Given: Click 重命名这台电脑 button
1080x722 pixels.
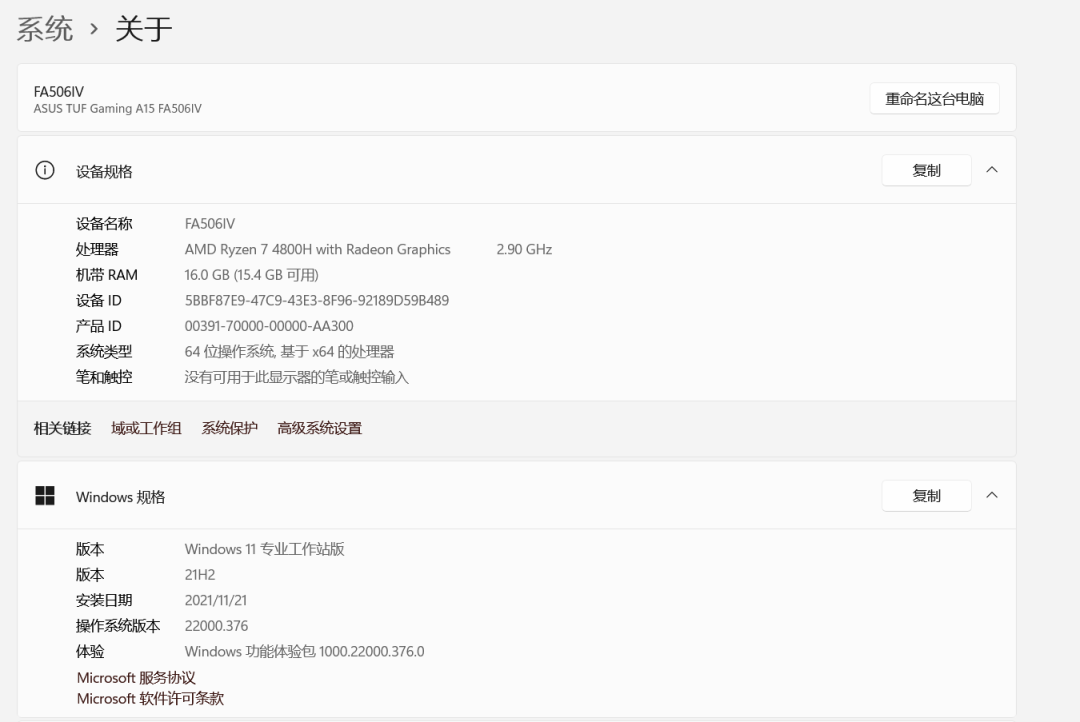Looking at the screenshot, I should (x=934, y=99).
